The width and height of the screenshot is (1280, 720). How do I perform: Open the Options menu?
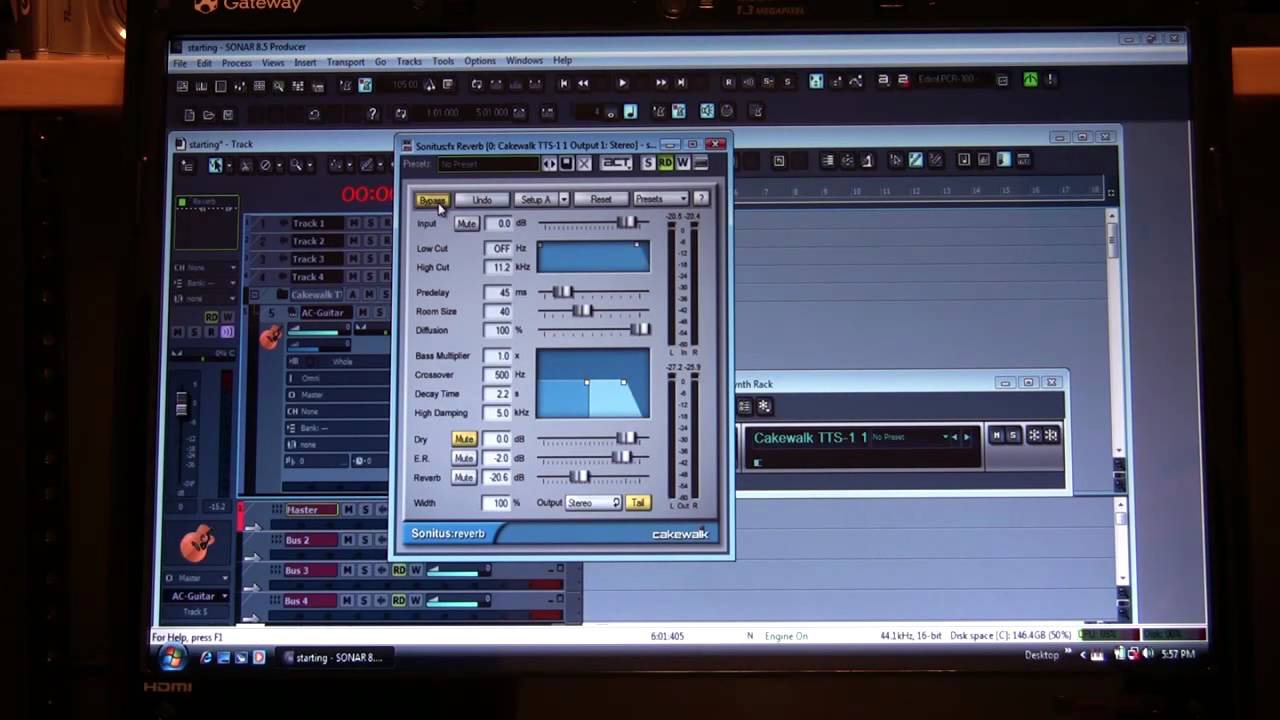pyautogui.click(x=480, y=61)
